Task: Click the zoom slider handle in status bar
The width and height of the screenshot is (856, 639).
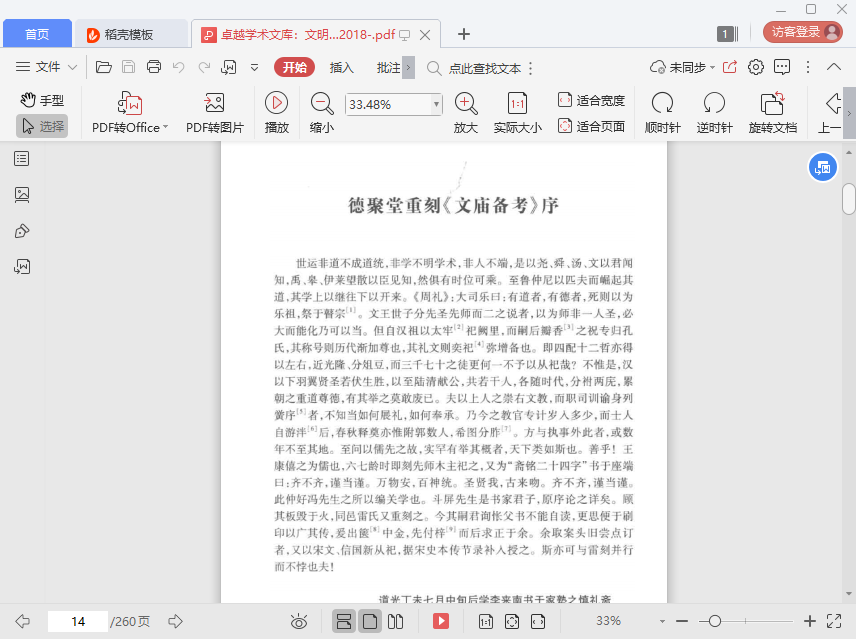Action: [714, 621]
